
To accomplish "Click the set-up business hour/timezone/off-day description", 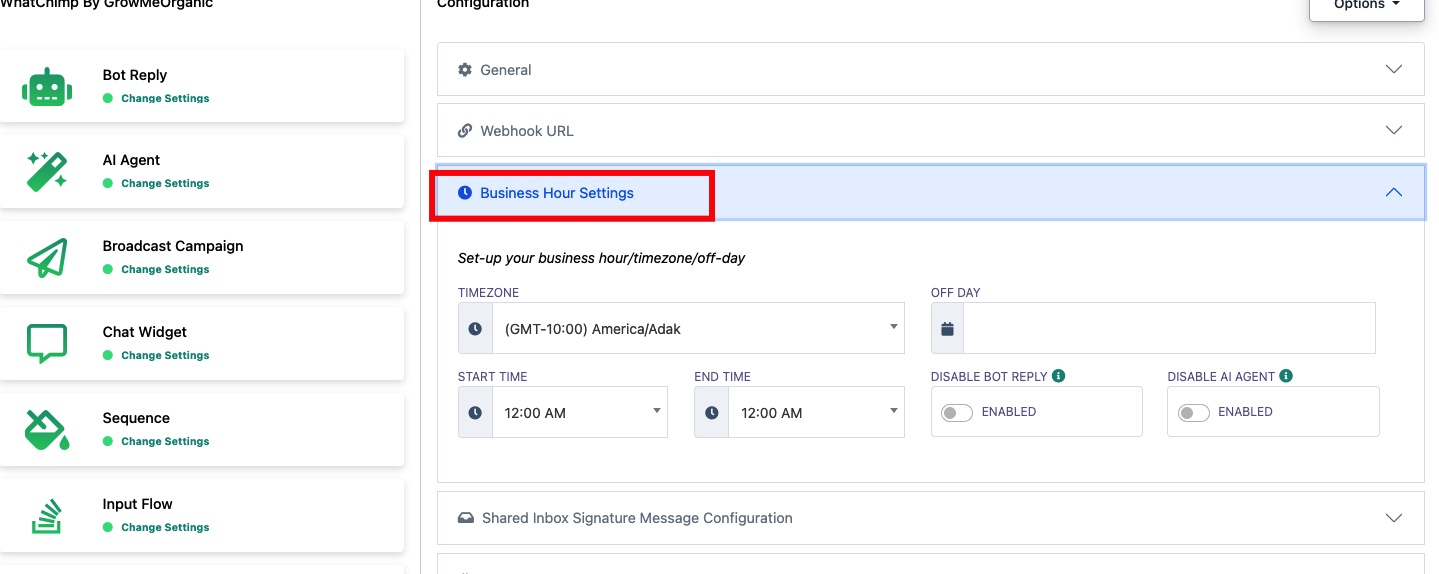I will 602,258.
